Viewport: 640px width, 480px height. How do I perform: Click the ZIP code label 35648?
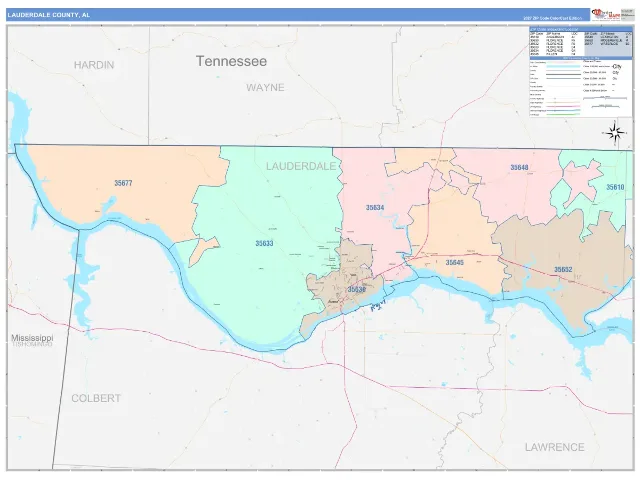519,167
